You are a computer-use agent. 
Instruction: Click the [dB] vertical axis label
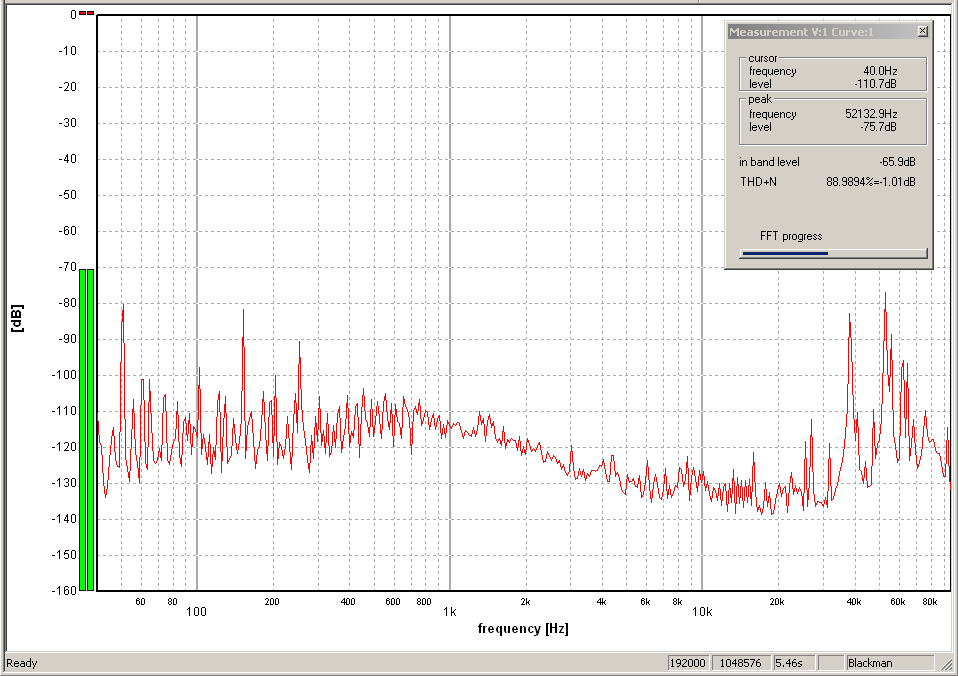[x=17, y=318]
